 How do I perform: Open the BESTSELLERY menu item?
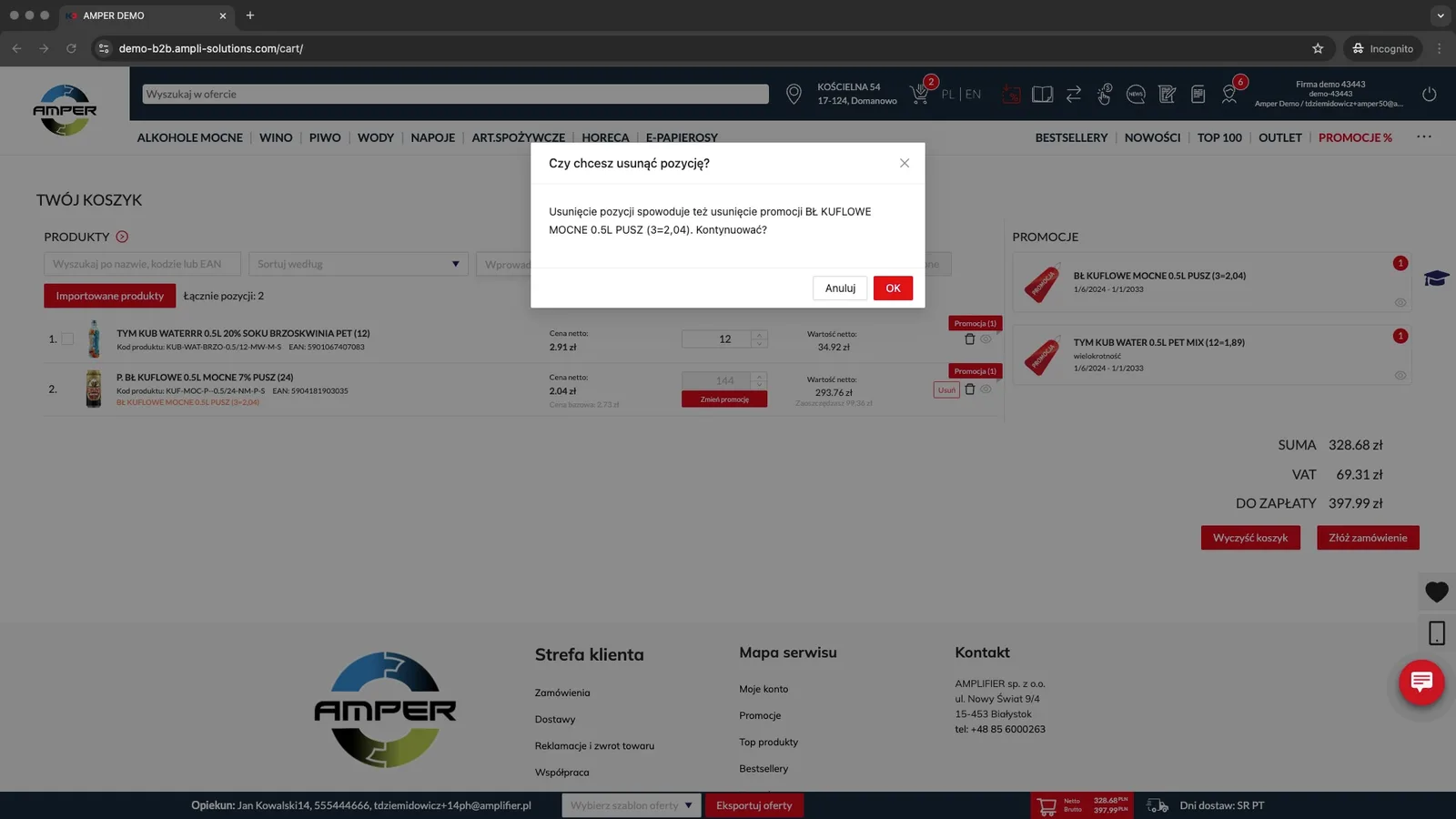[1071, 137]
